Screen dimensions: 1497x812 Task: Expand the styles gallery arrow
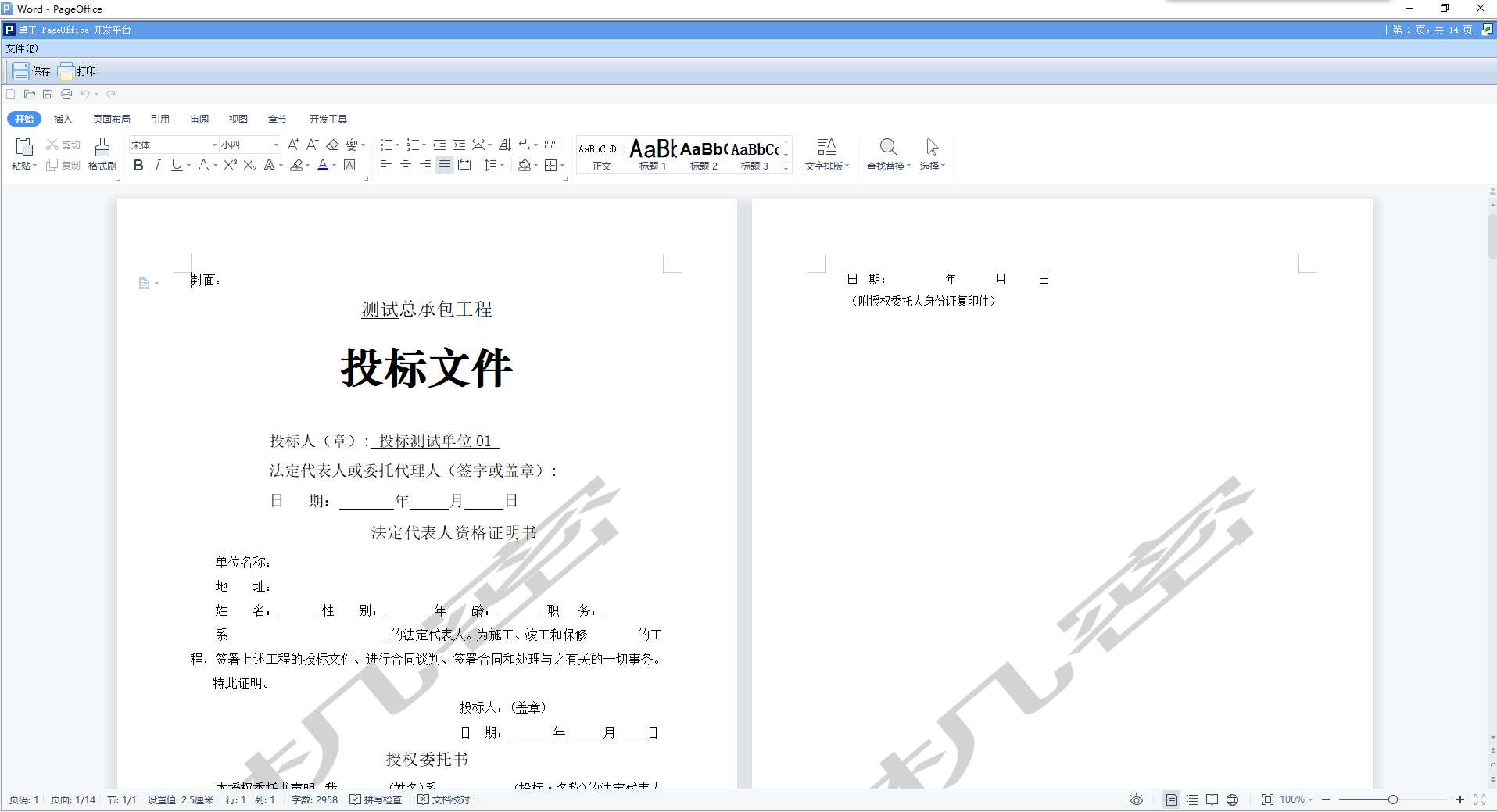[786, 167]
